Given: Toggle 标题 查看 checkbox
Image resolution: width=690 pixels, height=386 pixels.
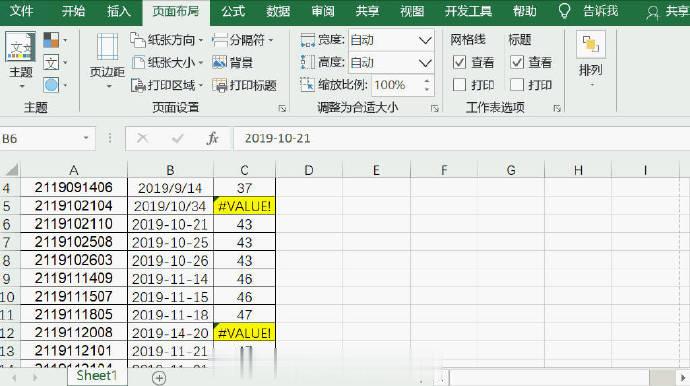Looking at the screenshot, I should coord(517,62).
